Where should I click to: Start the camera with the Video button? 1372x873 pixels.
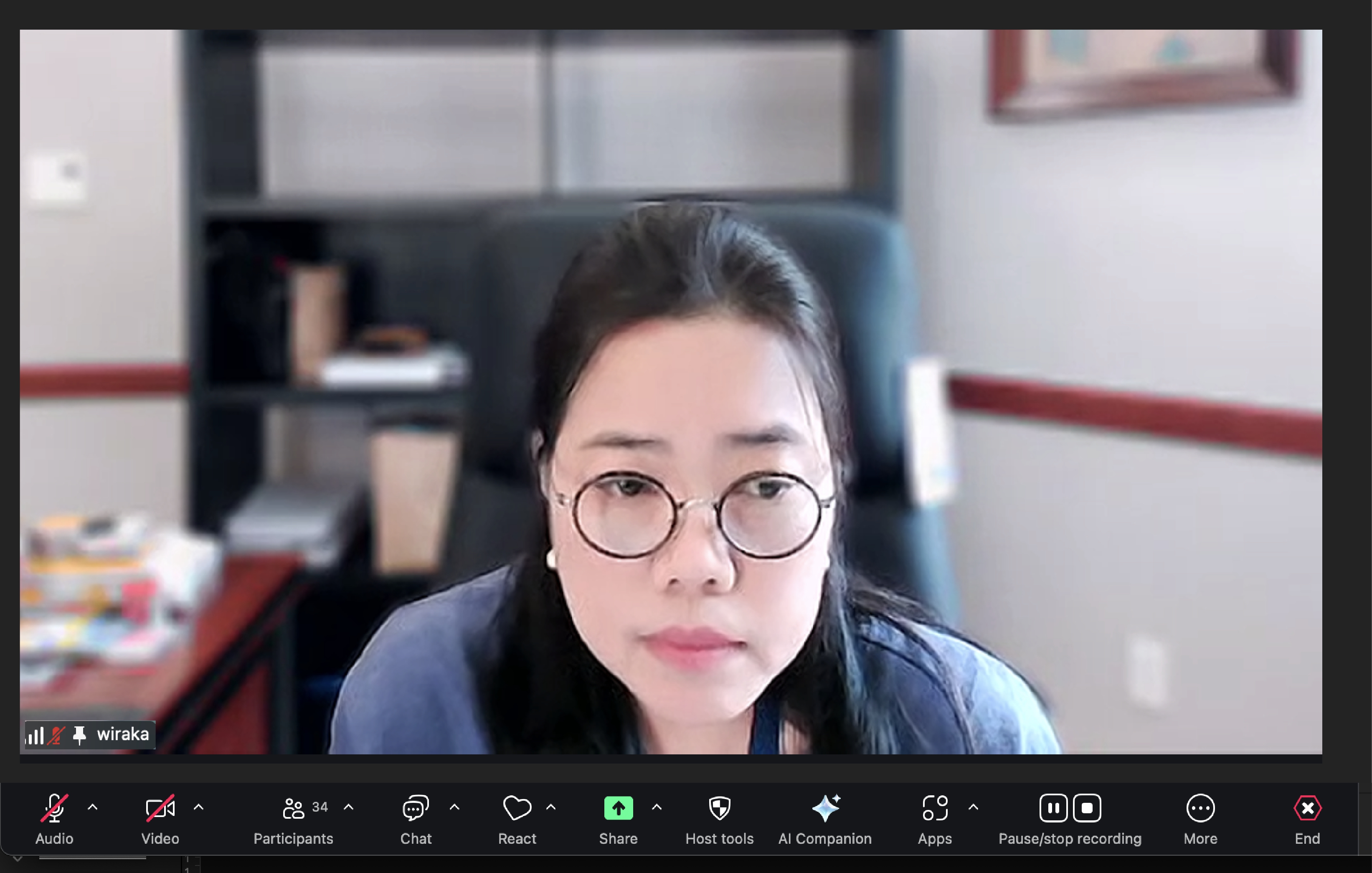160,819
